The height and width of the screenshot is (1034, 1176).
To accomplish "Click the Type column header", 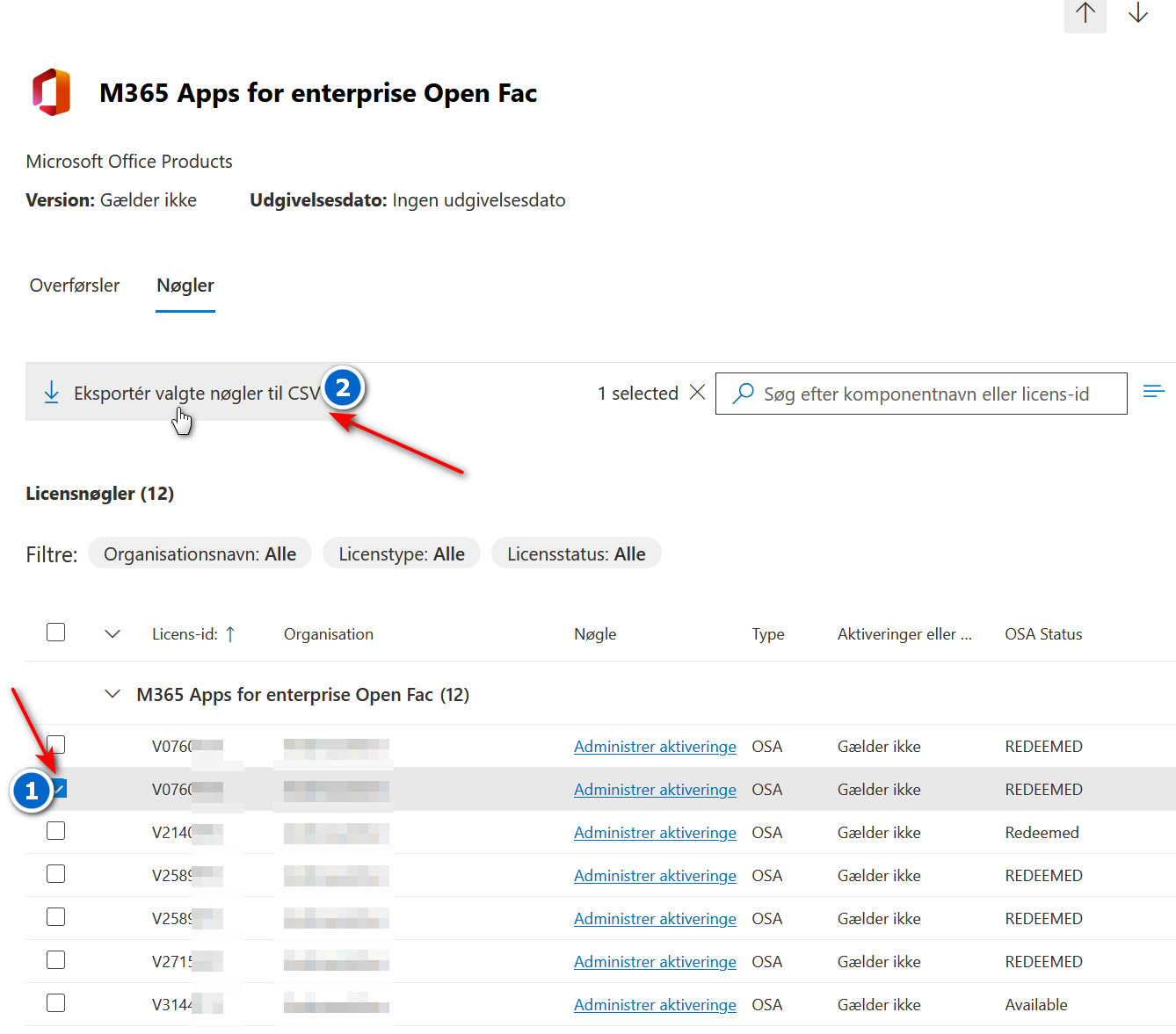I will (768, 634).
